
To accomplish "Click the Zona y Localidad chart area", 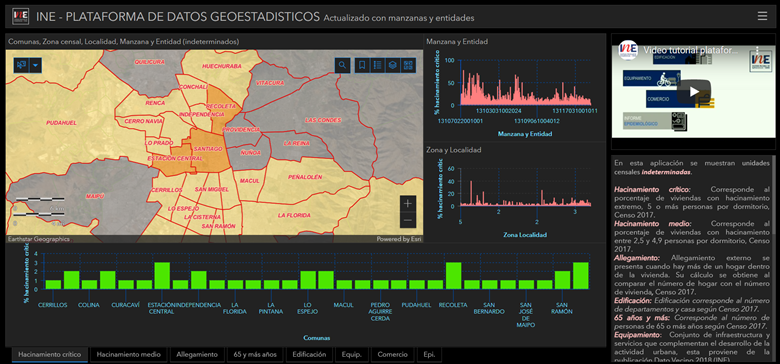I will point(526,187).
